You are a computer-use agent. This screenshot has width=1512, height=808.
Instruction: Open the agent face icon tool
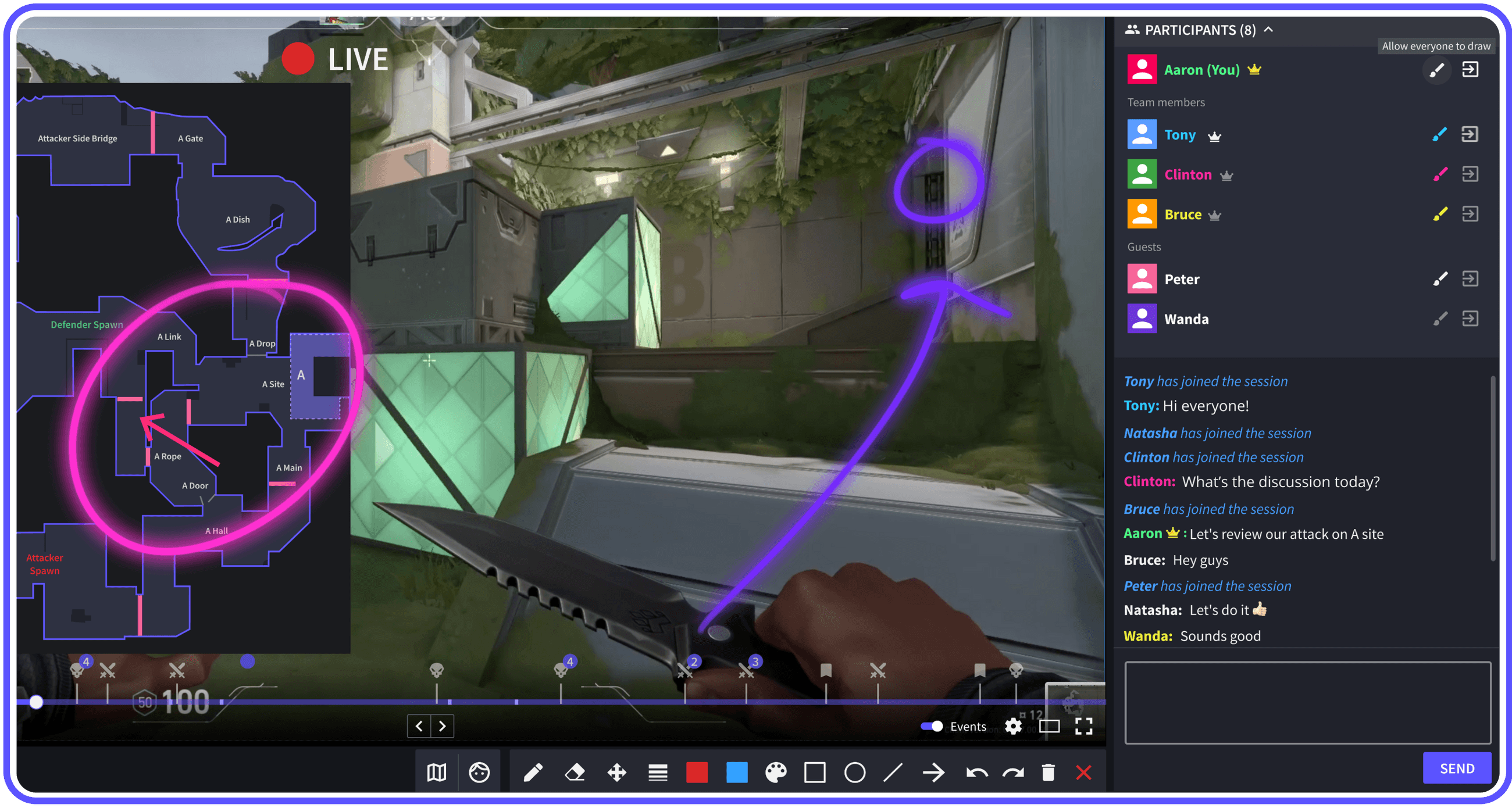(479, 772)
